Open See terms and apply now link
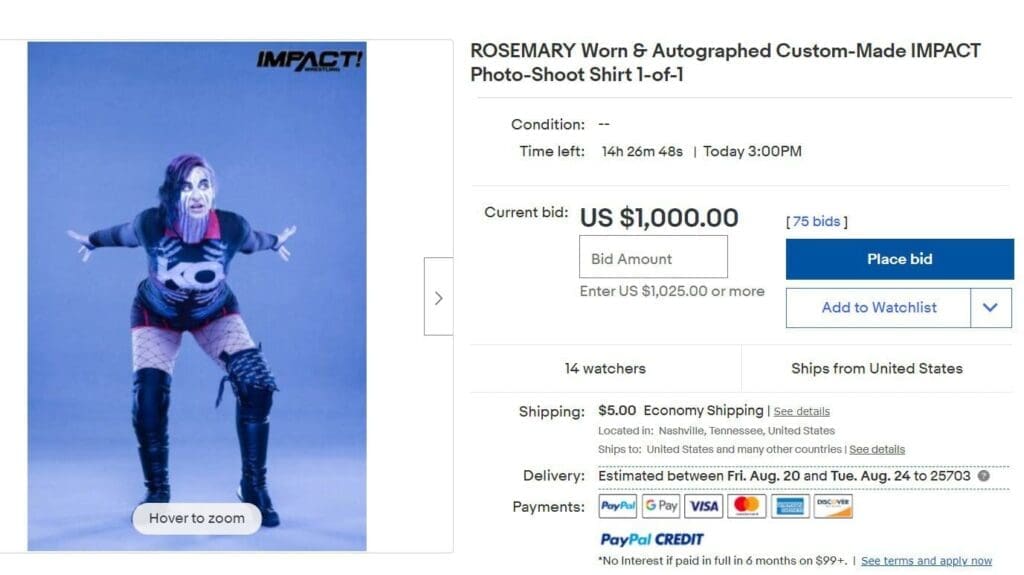 pyautogui.click(x=926, y=561)
